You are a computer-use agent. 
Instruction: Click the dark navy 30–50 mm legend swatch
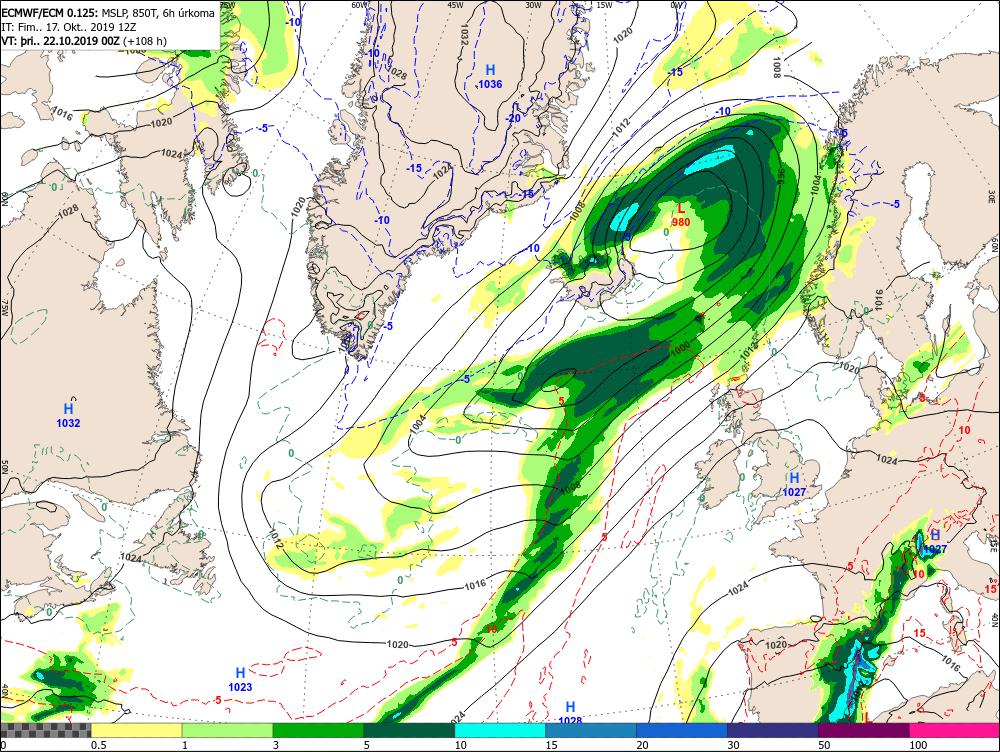(772, 730)
